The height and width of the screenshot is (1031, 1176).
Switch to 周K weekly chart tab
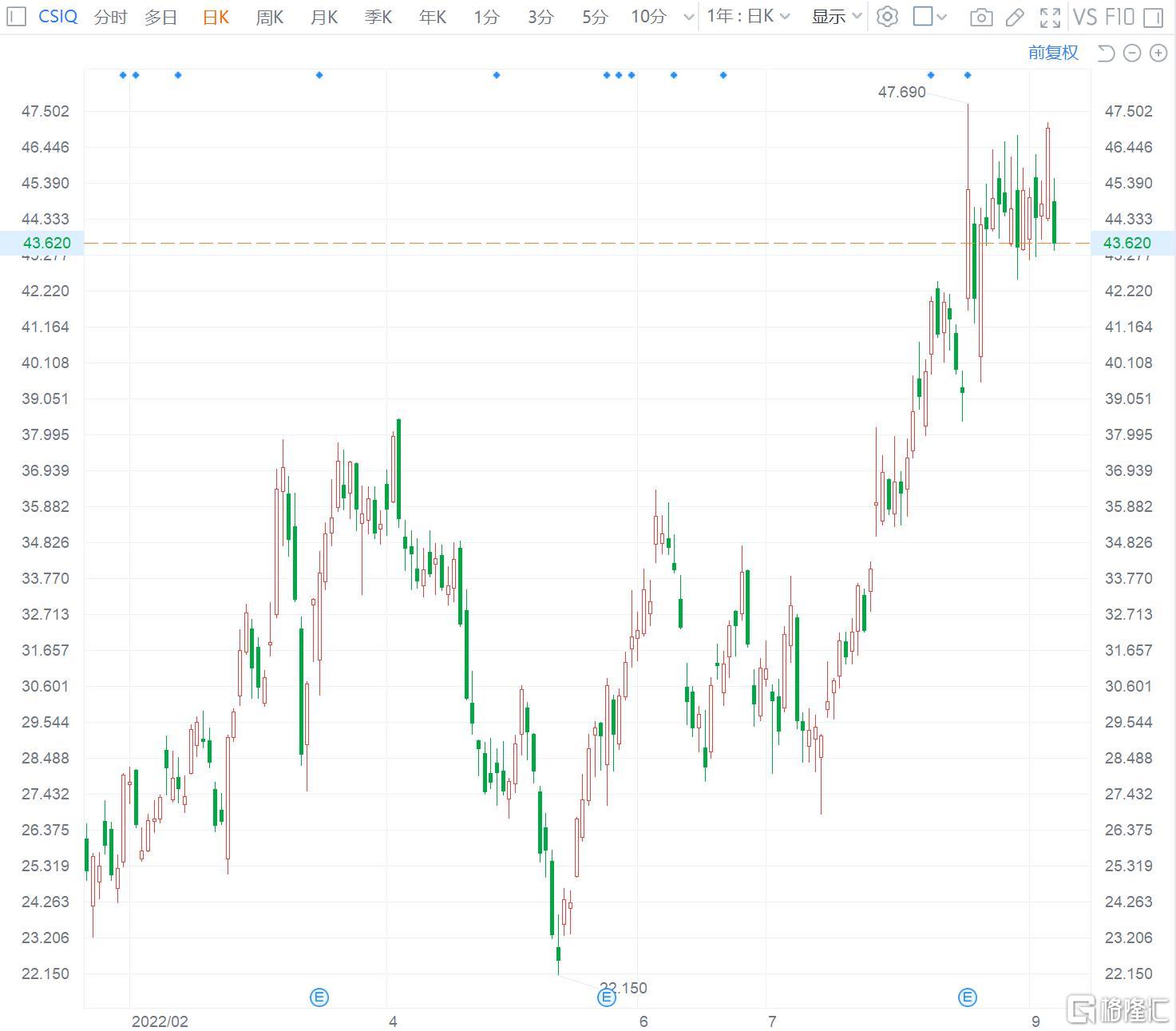coord(270,17)
